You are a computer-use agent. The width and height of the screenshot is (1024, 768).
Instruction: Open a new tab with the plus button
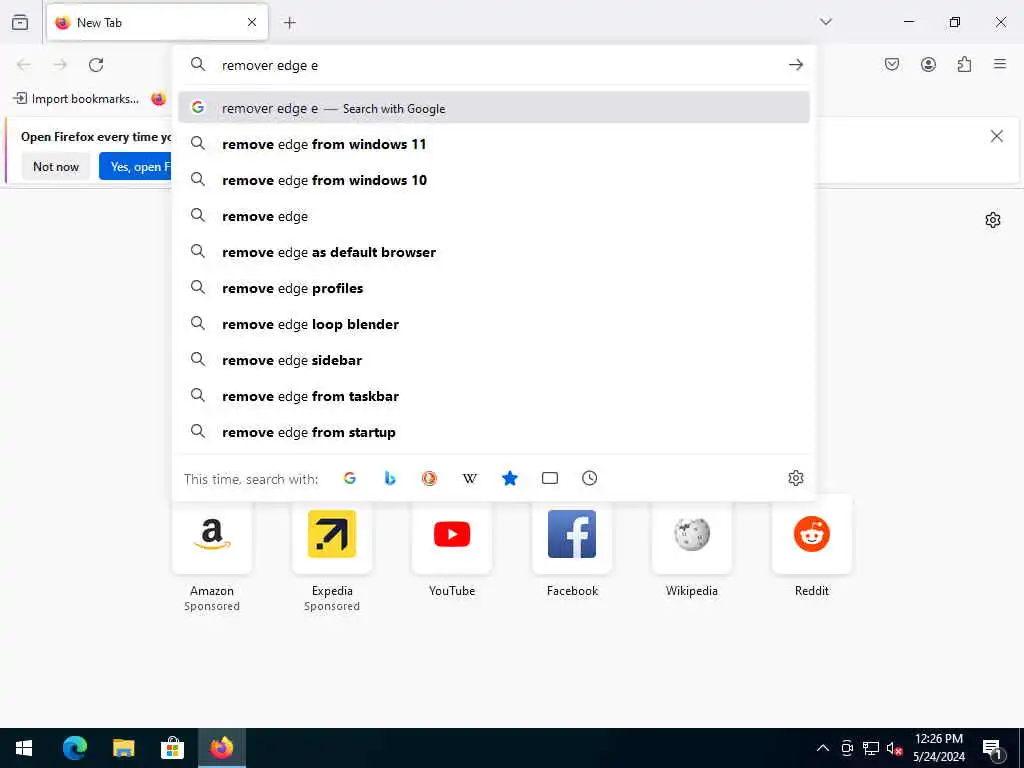[x=290, y=23]
